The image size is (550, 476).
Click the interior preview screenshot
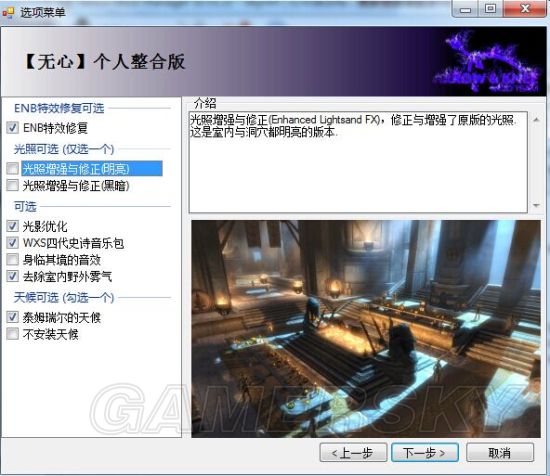366,329
